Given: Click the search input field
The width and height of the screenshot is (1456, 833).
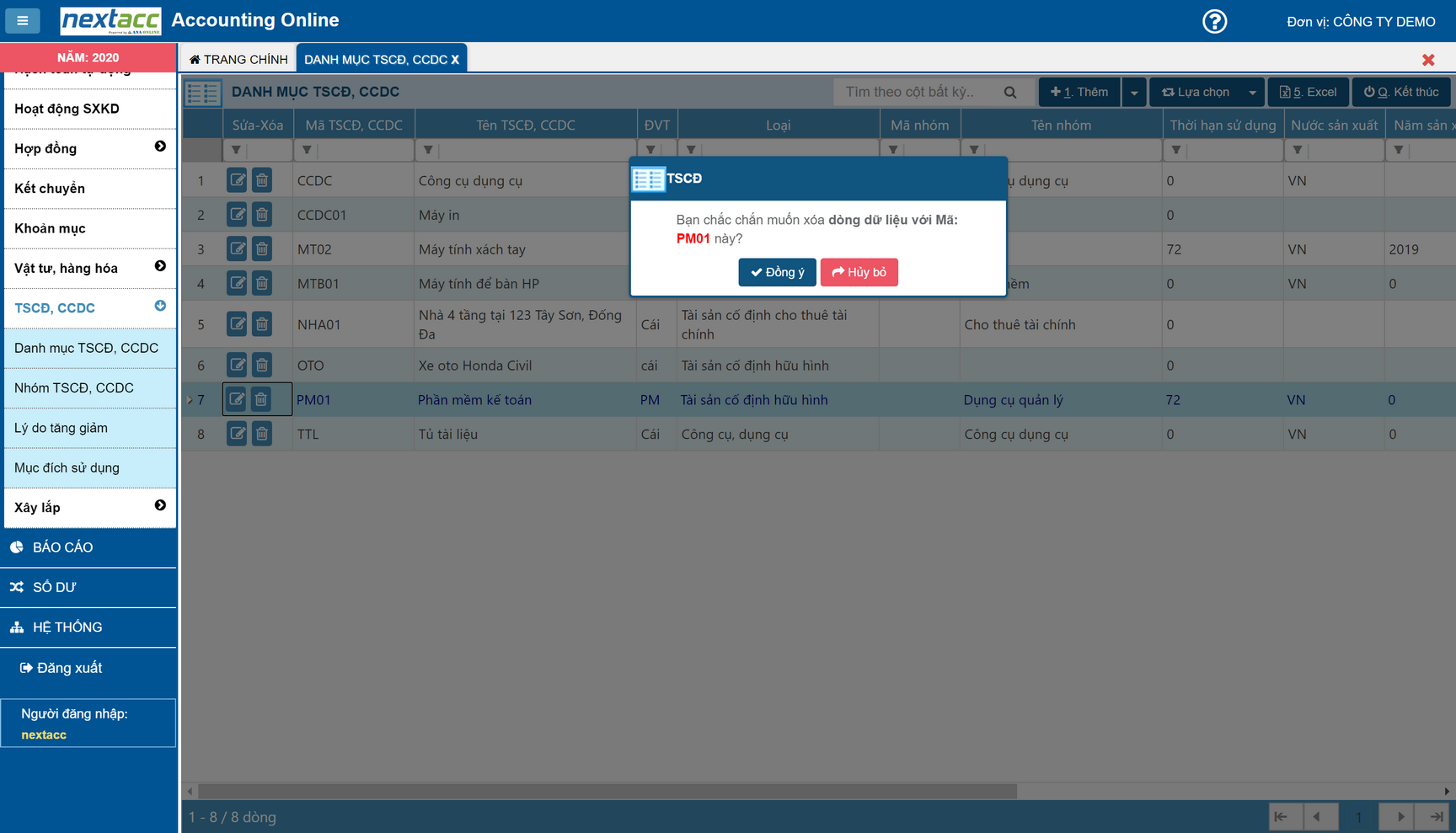Looking at the screenshot, I should pyautogui.click(x=918, y=93).
